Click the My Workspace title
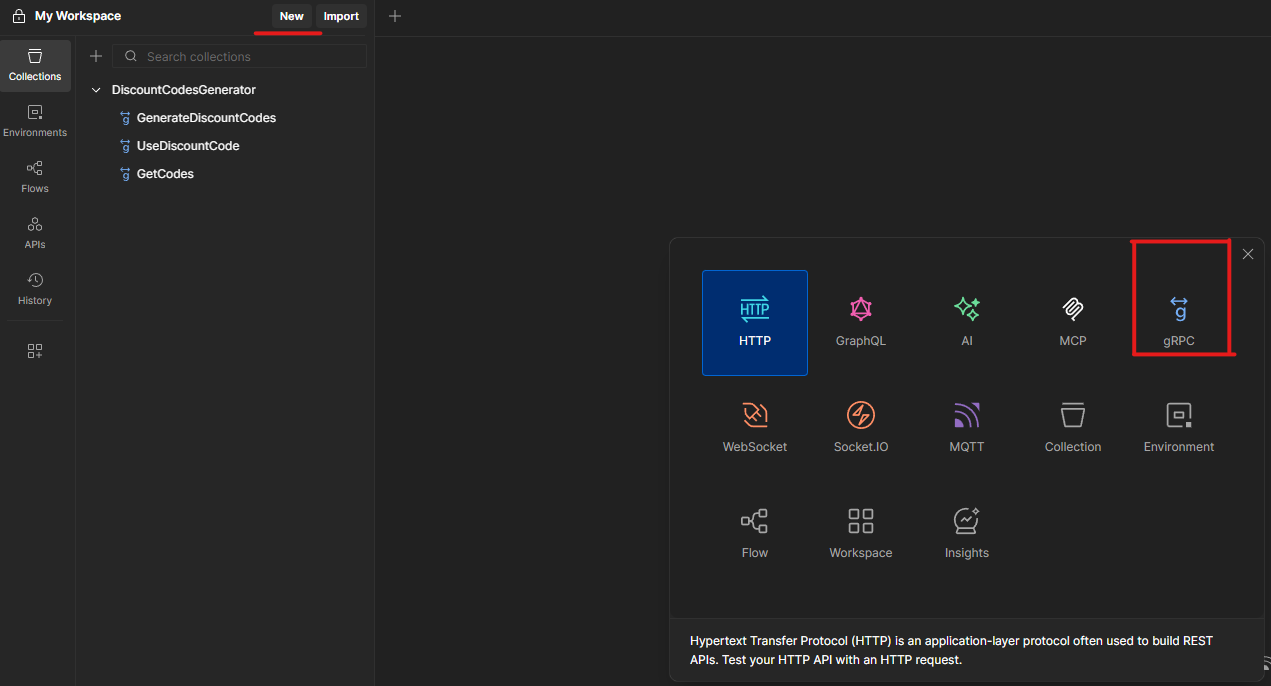Screen dimensions: 1271x686 (78, 16)
